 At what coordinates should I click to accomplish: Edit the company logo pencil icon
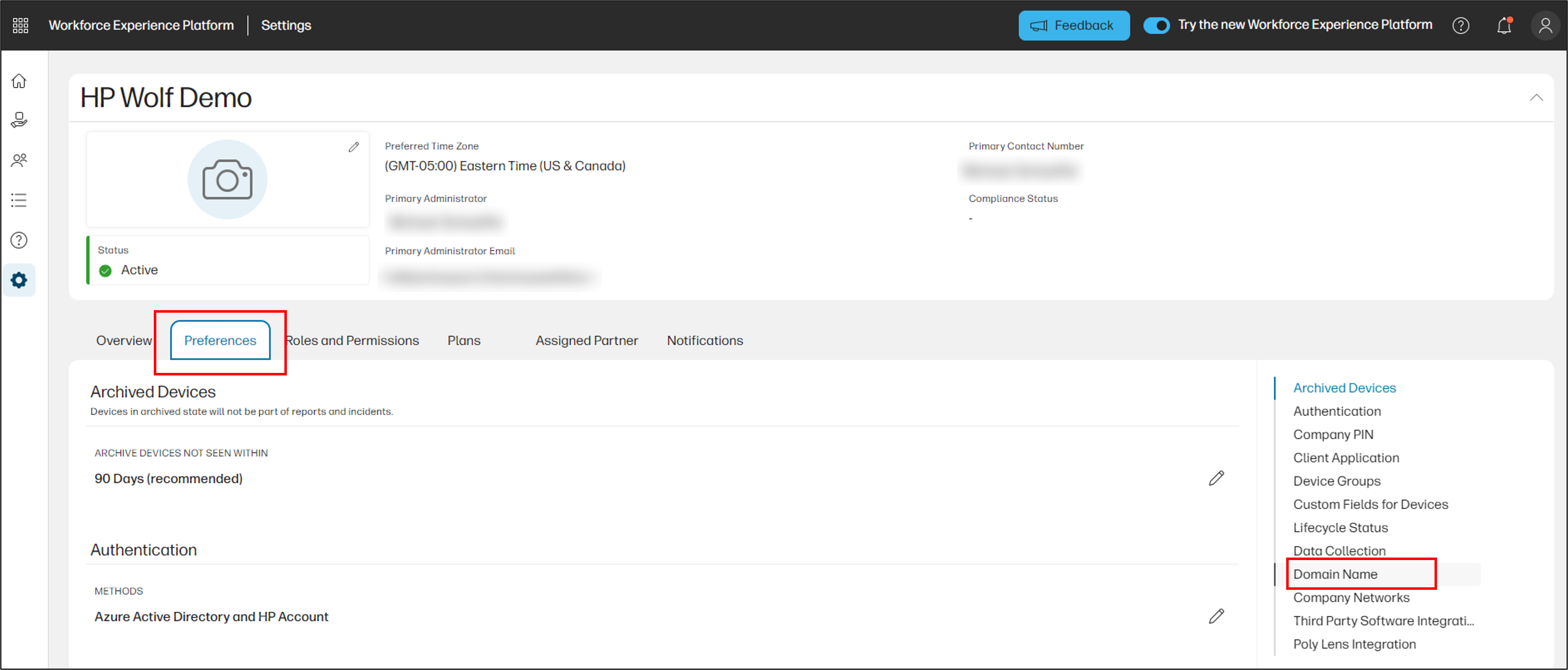click(354, 147)
